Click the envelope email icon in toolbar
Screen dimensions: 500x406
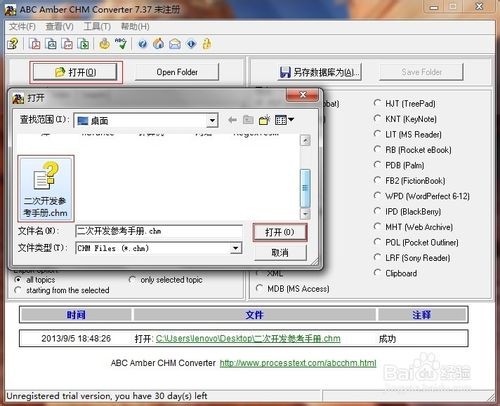click(175, 44)
